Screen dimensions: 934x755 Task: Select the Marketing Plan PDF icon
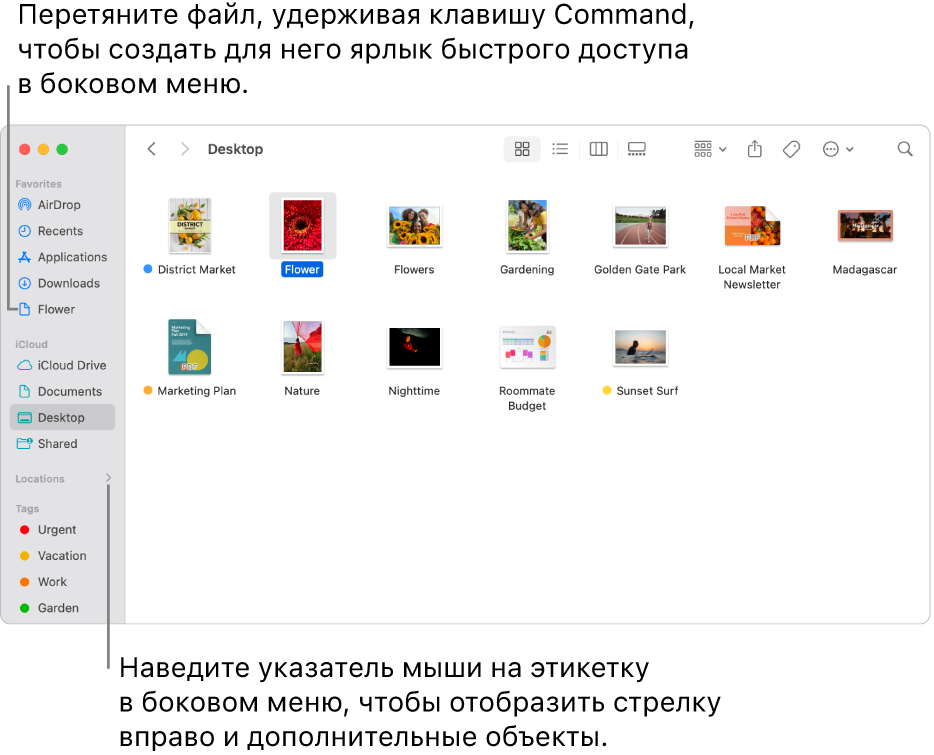(x=189, y=347)
